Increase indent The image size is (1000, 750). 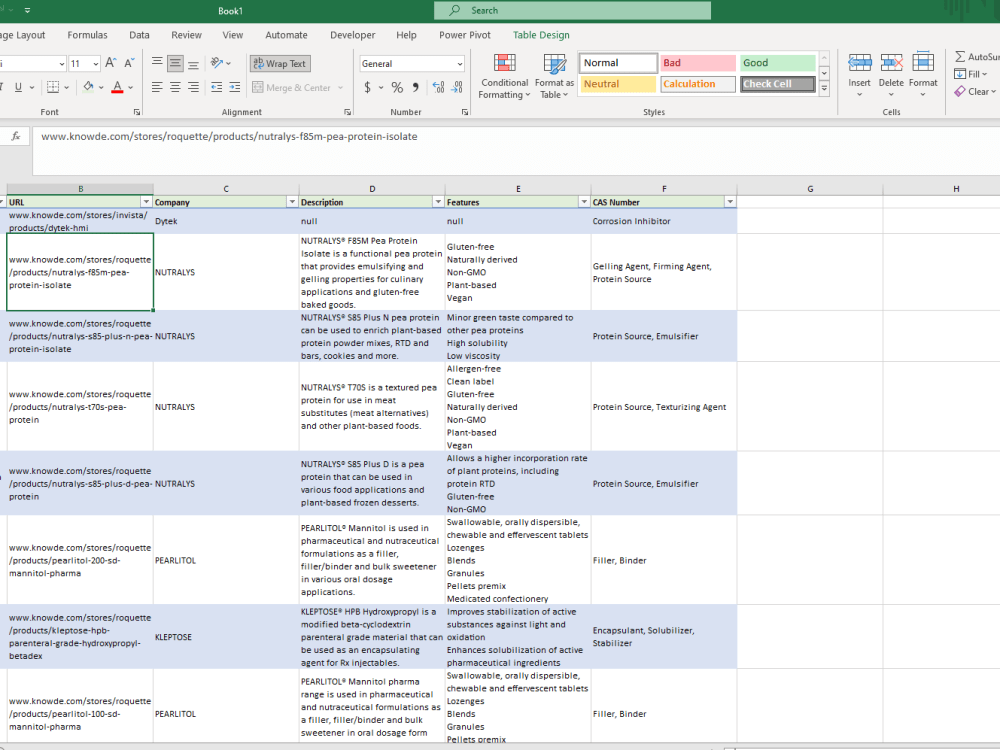pyautogui.click(x=235, y=87)
